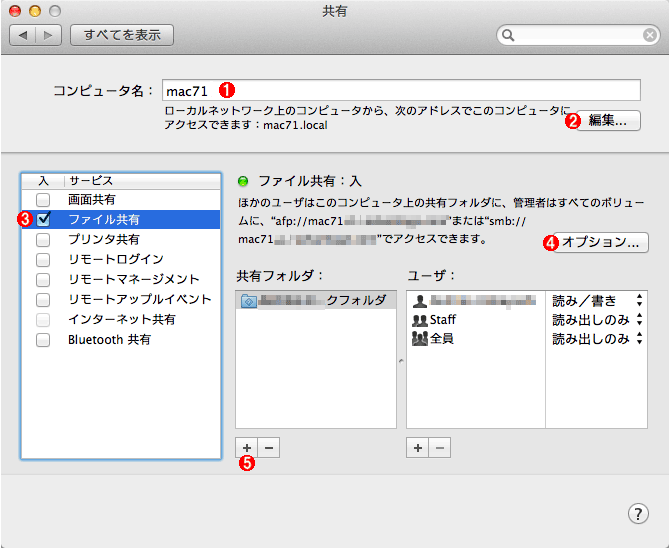Viewport: 669px width, 548px height.
Task: Select the blurred single user entry
Action: click(x=476, y=300)
